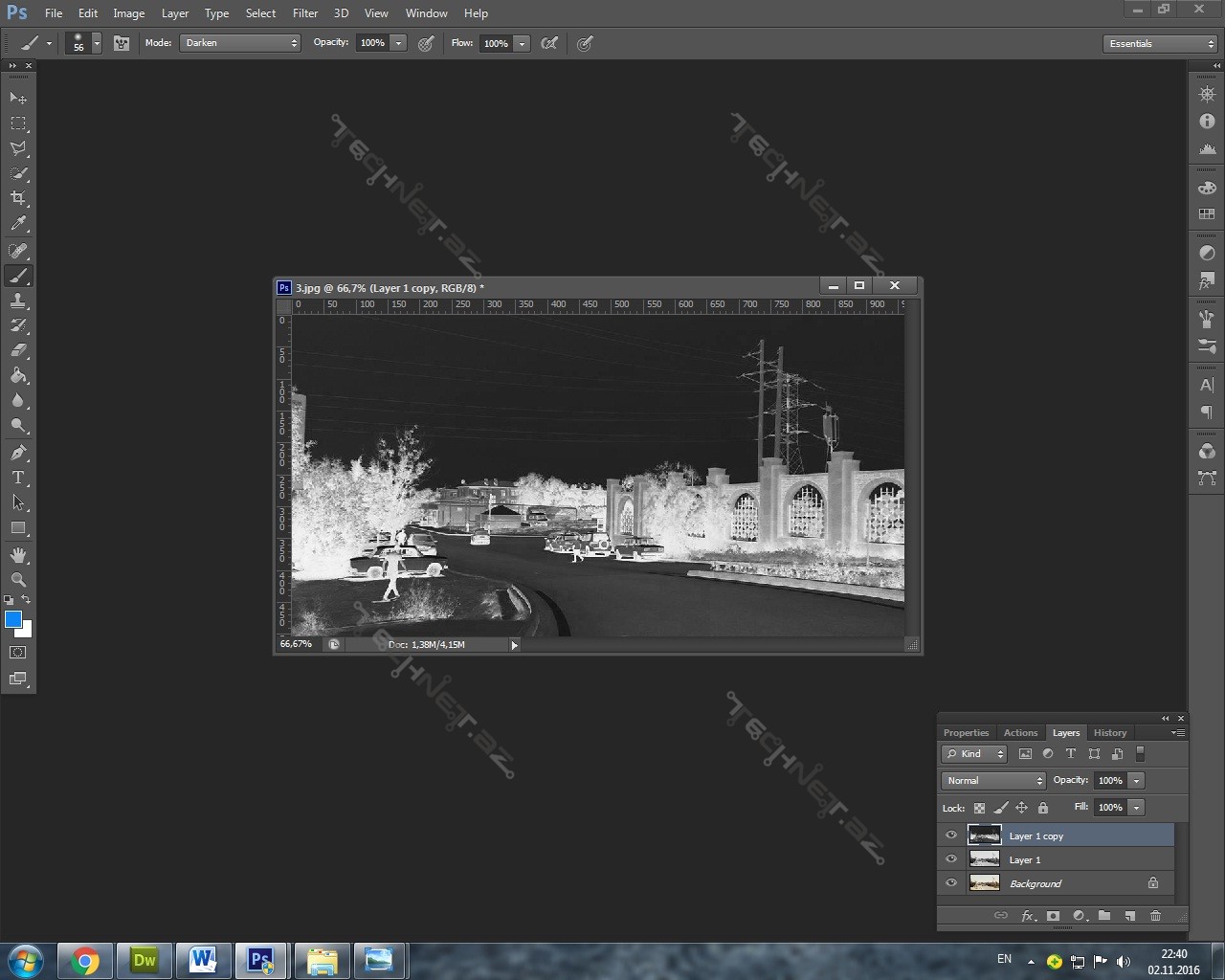Click the Delete layer trash icon
Viewport: 1225px width, 980px height.
1155,916
